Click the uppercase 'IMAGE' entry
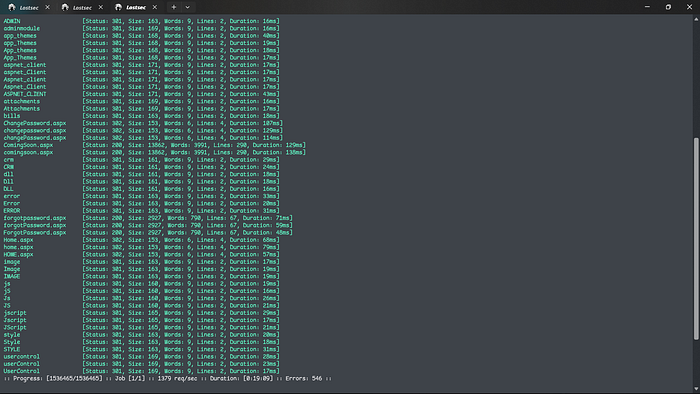The image size is (700, 394). click(x=12, y=276)
